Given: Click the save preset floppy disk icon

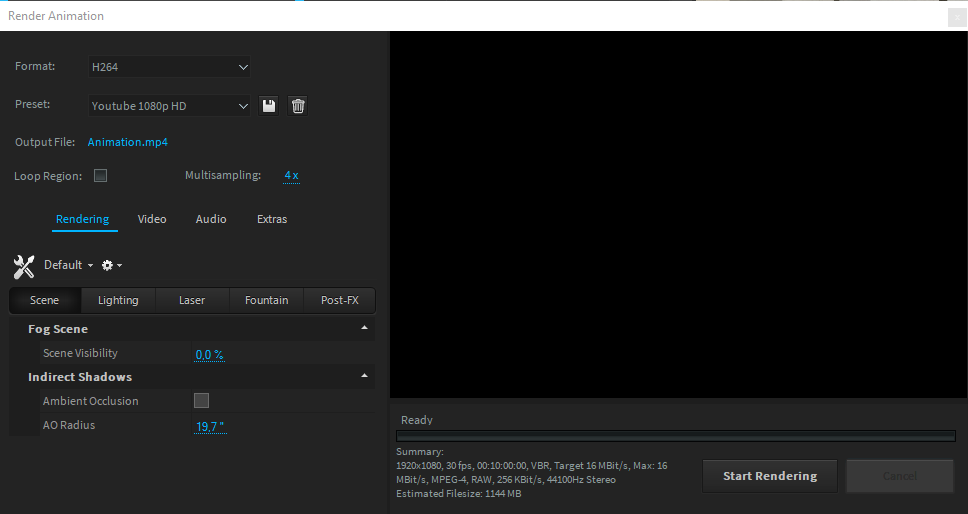Looking at the screenshot, I should [268, 106].
